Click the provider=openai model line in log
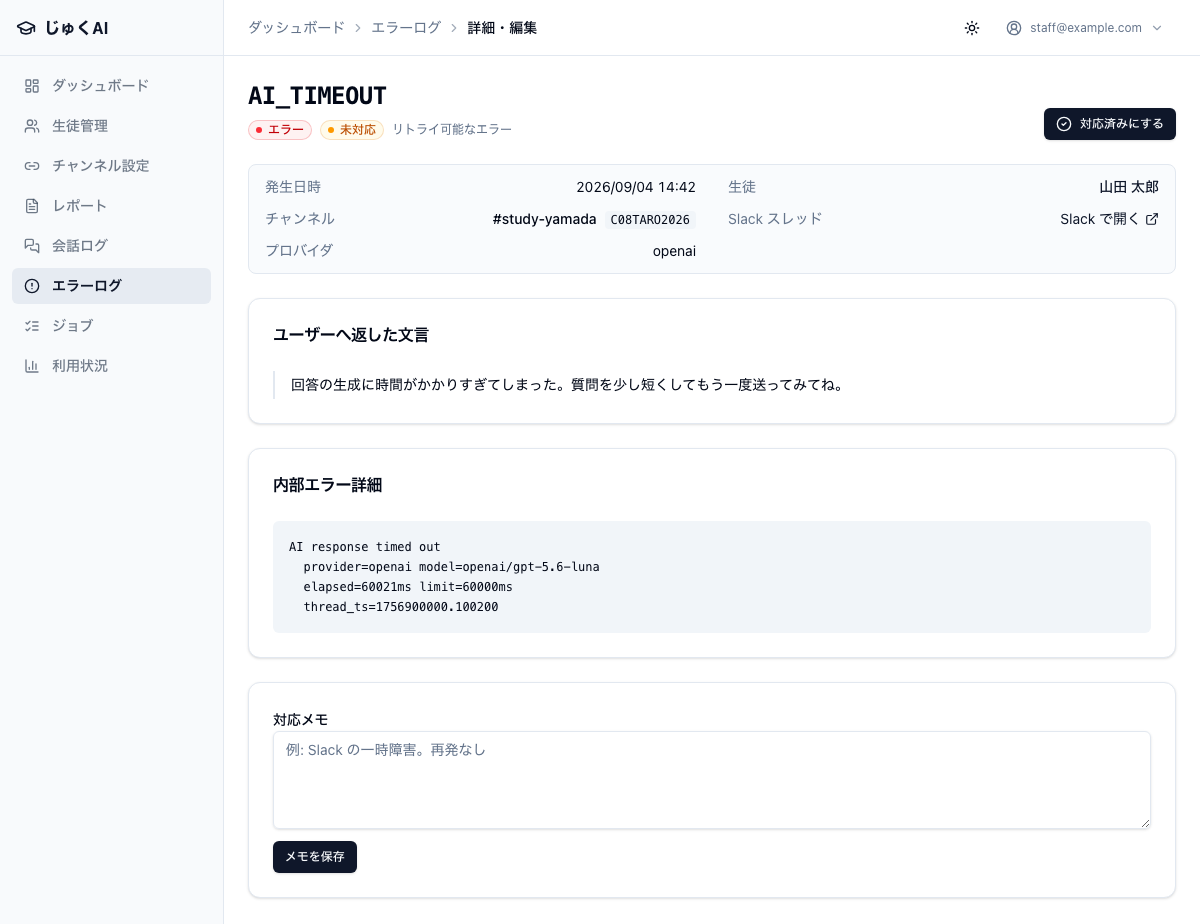The image size is (1200, 924). tap(451, 567)
